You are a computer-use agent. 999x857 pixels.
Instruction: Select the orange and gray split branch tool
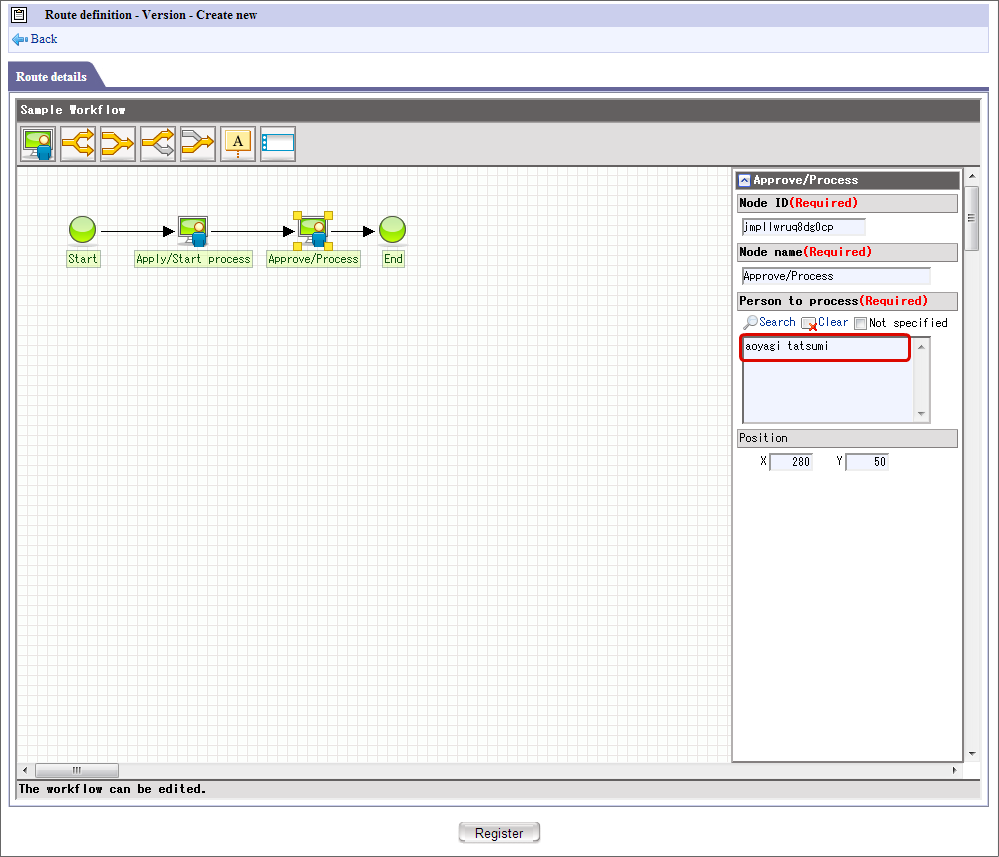158,143
